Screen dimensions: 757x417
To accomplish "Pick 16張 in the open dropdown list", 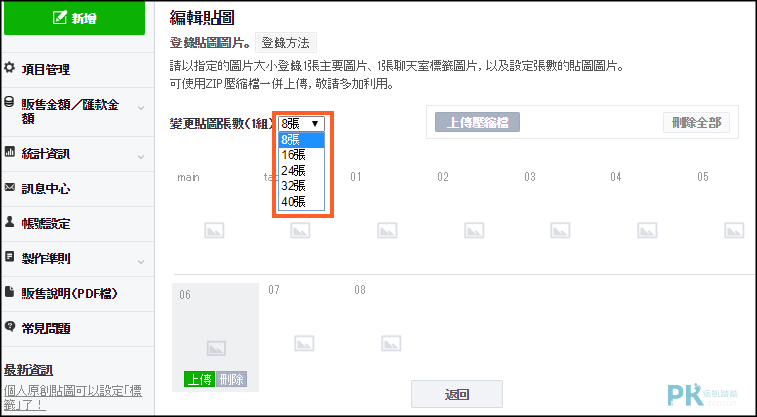I will point(301,155).
